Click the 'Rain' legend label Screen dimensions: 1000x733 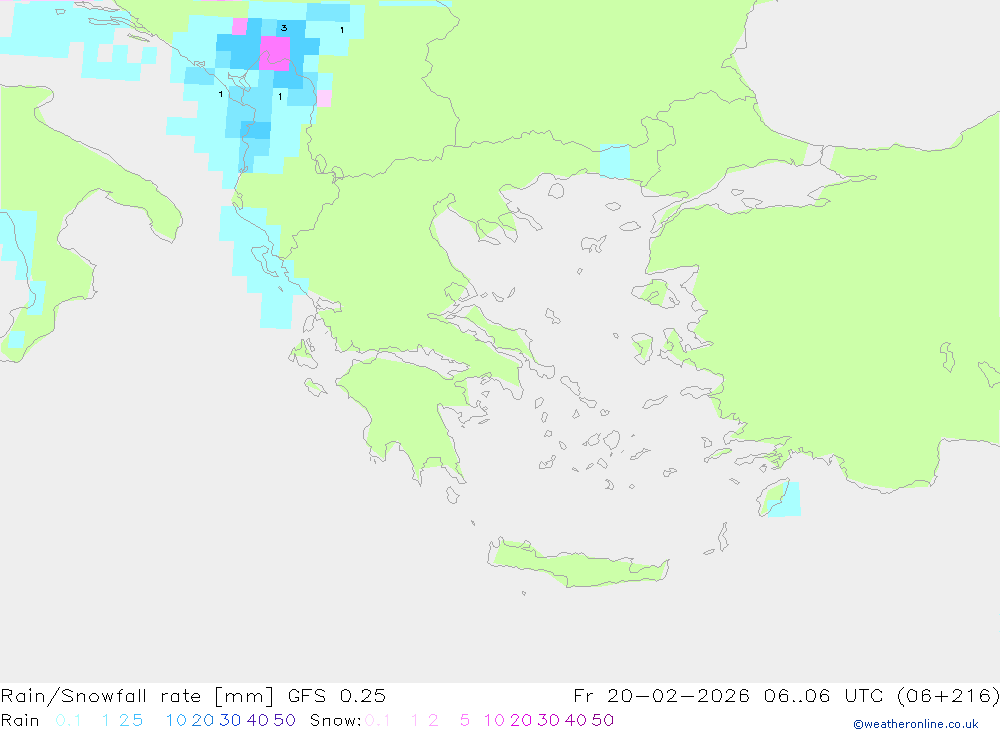(x=20, y=720)
